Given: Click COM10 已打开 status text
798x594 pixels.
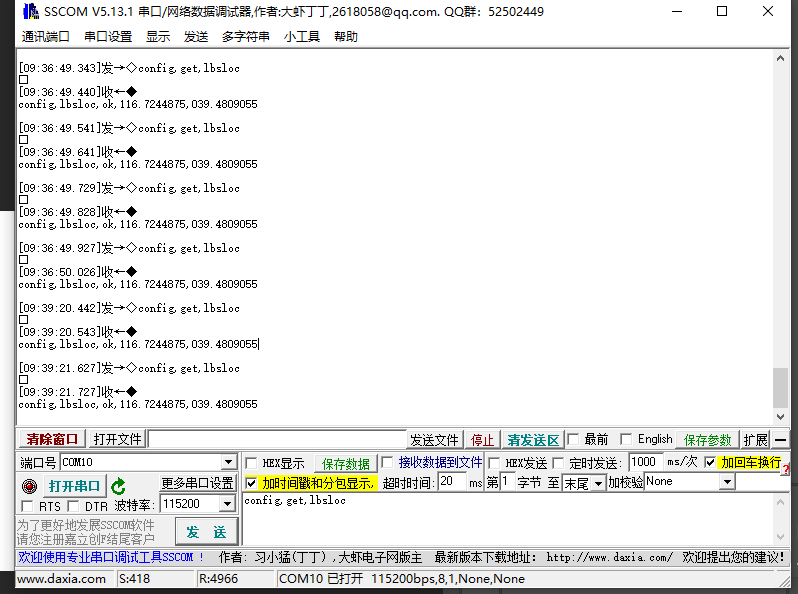Looking at the screenshot, I should coord(321,579).
